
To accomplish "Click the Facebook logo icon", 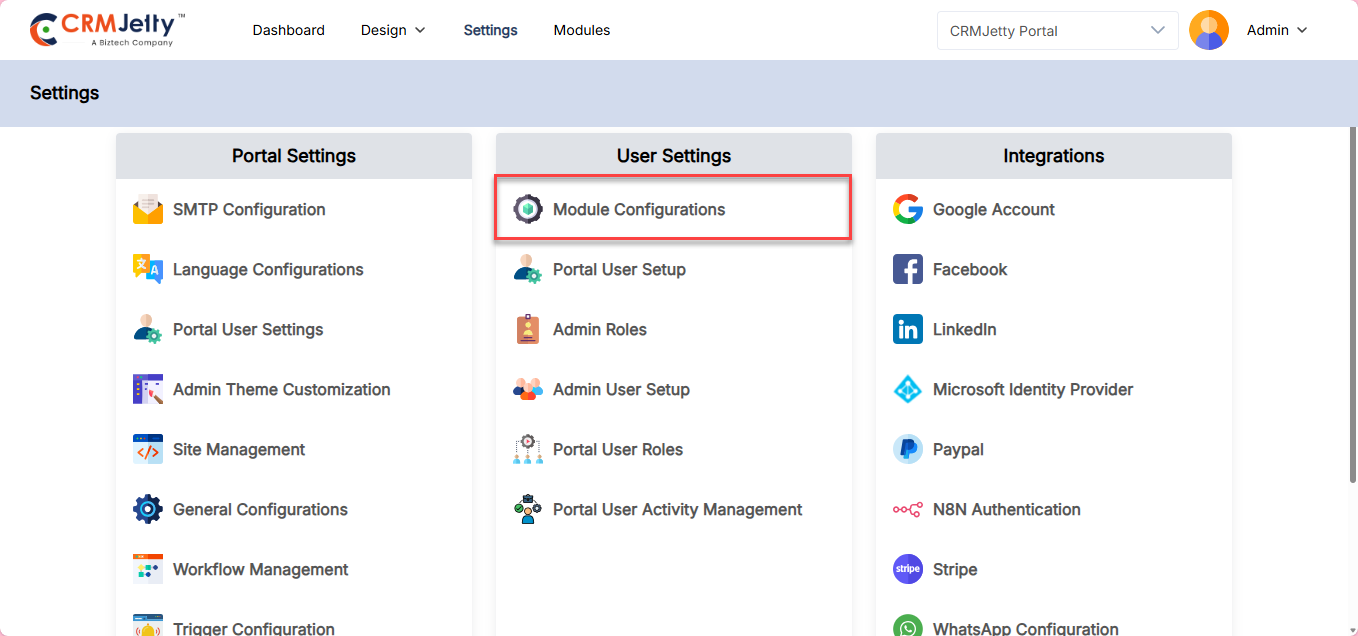I will tap(908, 270).
